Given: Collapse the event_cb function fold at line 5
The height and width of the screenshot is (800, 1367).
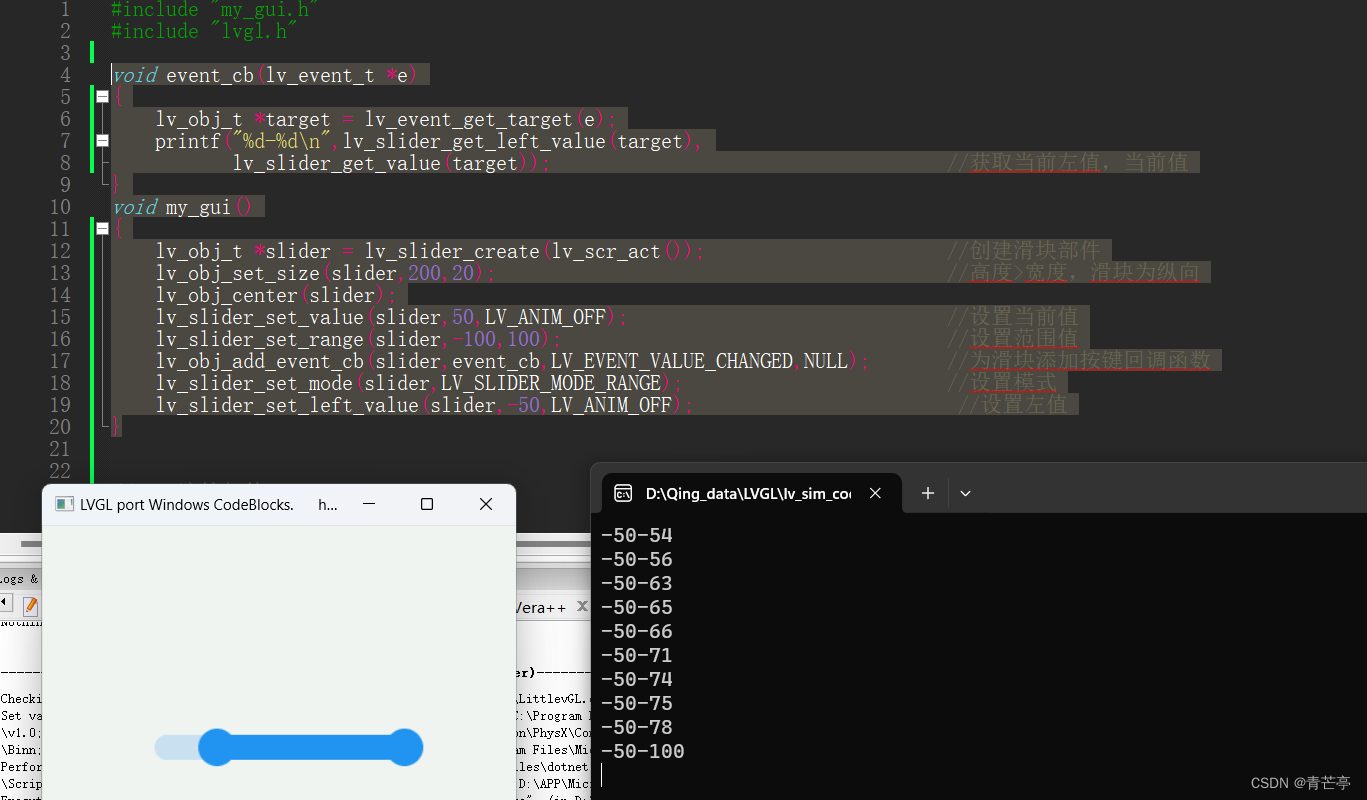Looking at the screenshot, I should [102, 96].
